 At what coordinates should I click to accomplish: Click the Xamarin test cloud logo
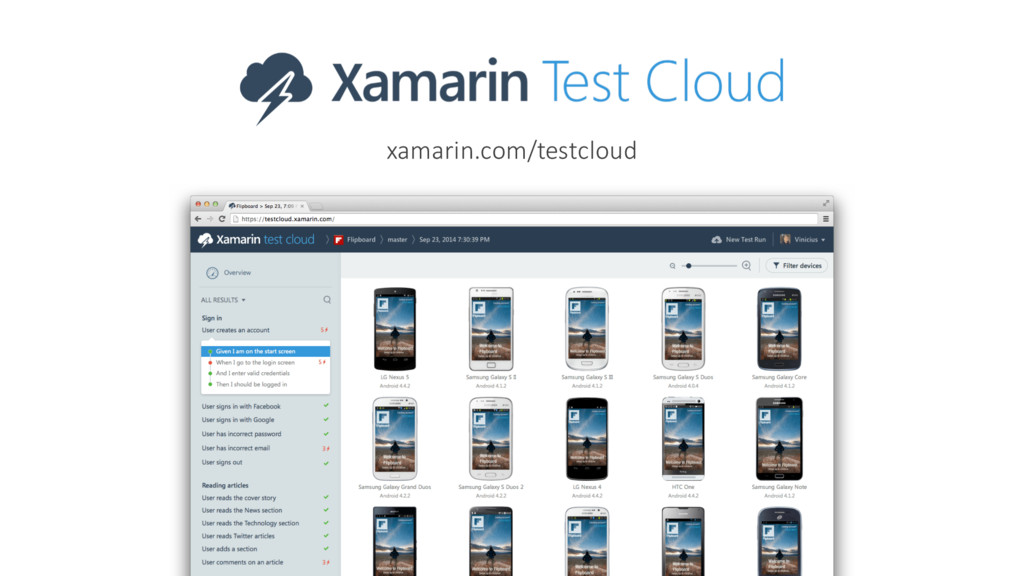256,240
